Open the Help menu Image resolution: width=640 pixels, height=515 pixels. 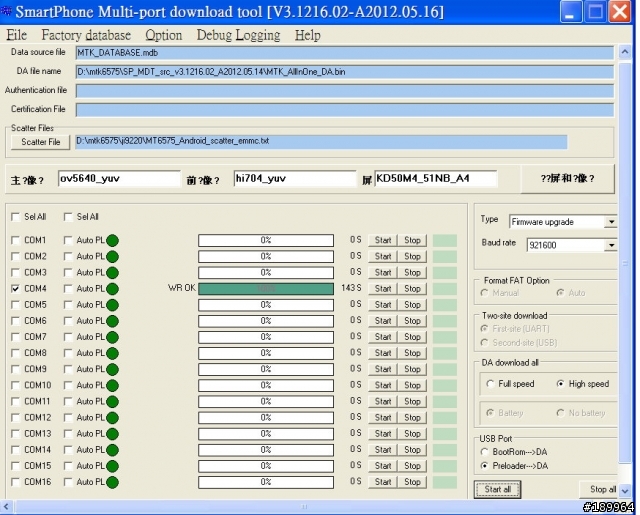tap(308, 35)
